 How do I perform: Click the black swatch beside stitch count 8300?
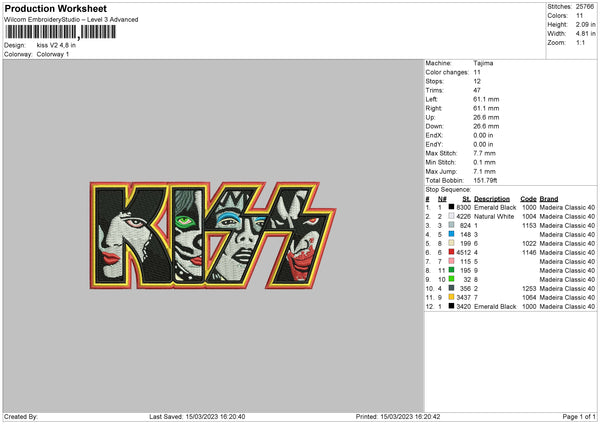[452, 207]
